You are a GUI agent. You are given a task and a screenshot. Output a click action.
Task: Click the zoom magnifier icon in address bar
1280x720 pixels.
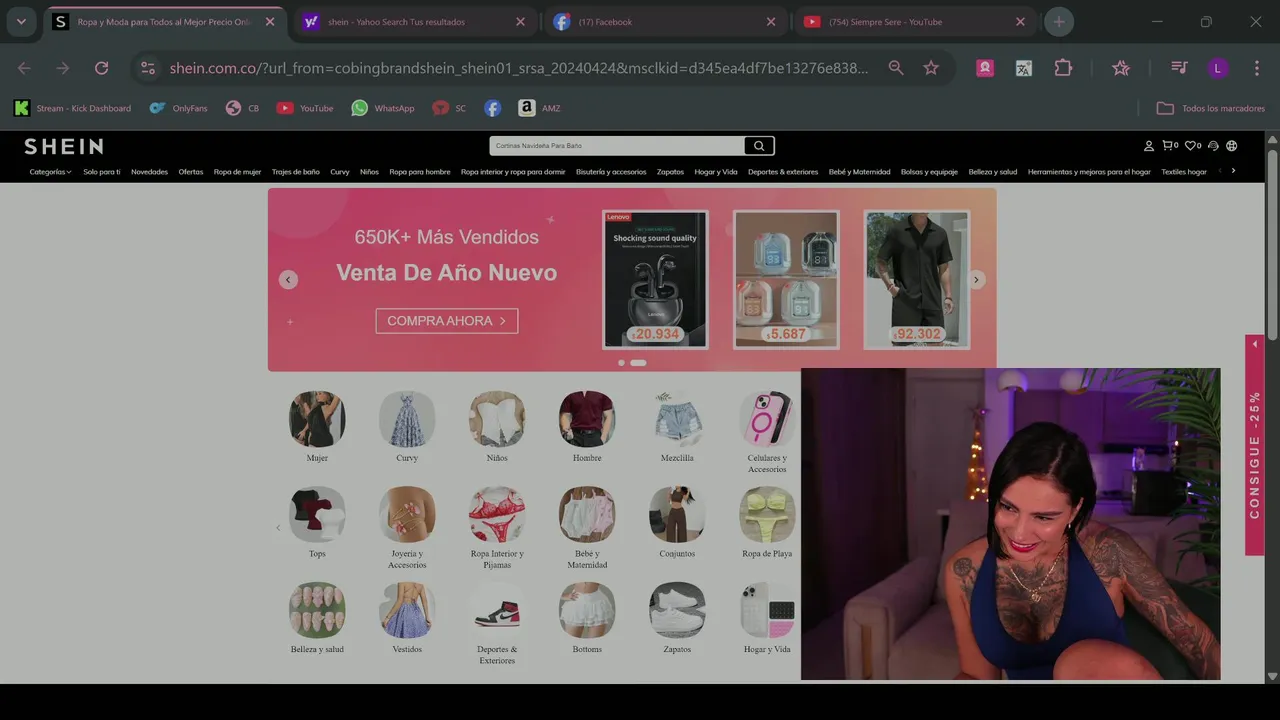point(896,68)
